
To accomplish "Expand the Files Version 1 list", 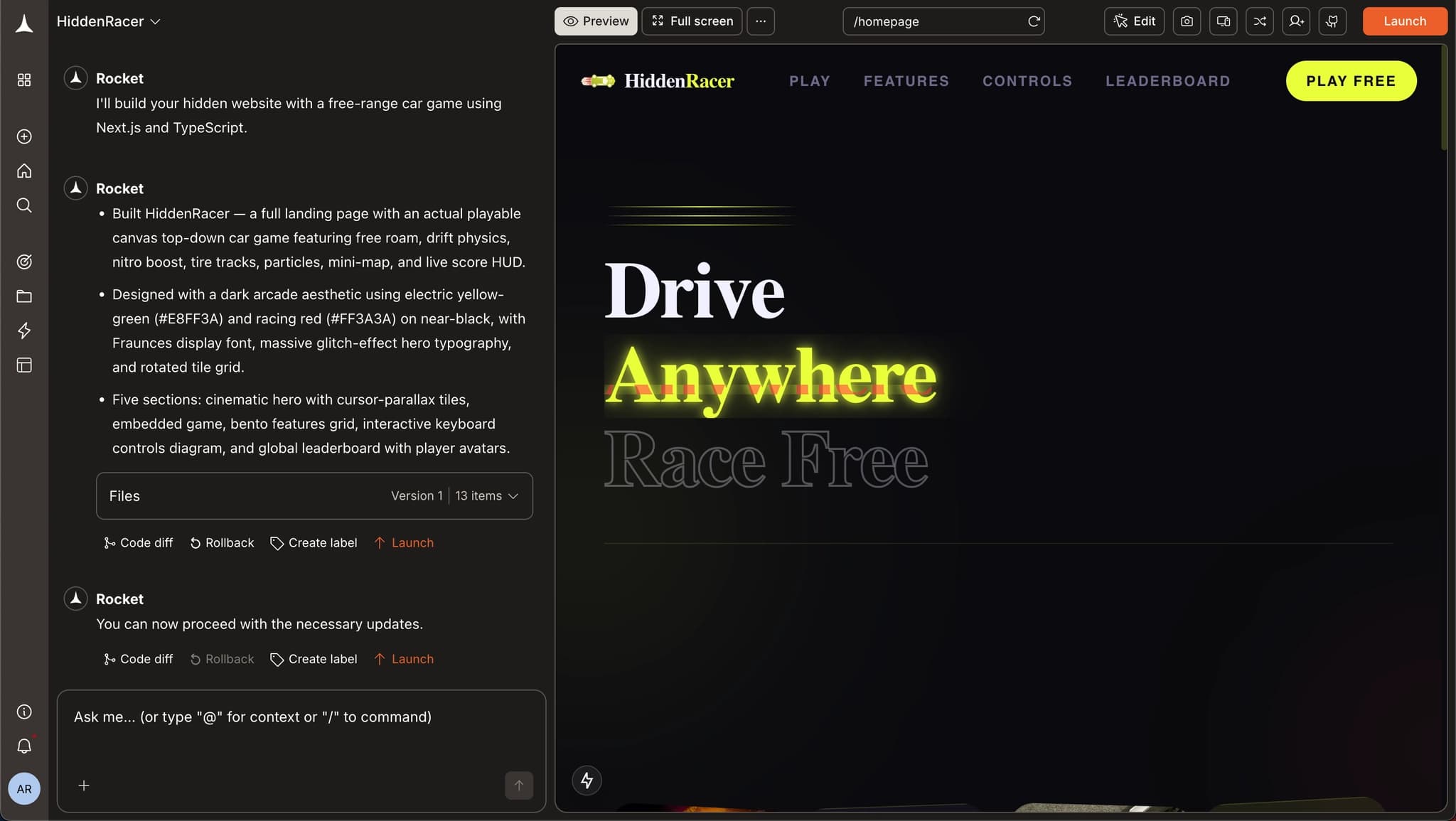I will point(513,496).
